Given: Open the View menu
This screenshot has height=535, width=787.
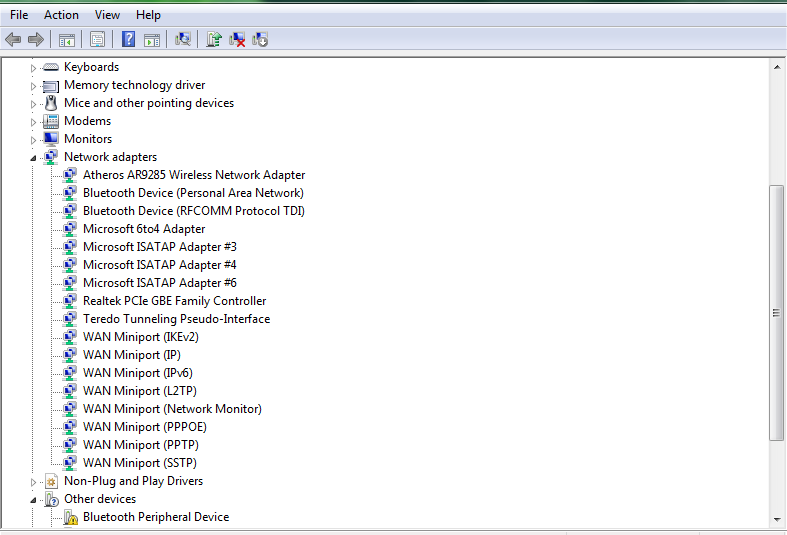Looking at the screenshot, I should coord(107,15).
